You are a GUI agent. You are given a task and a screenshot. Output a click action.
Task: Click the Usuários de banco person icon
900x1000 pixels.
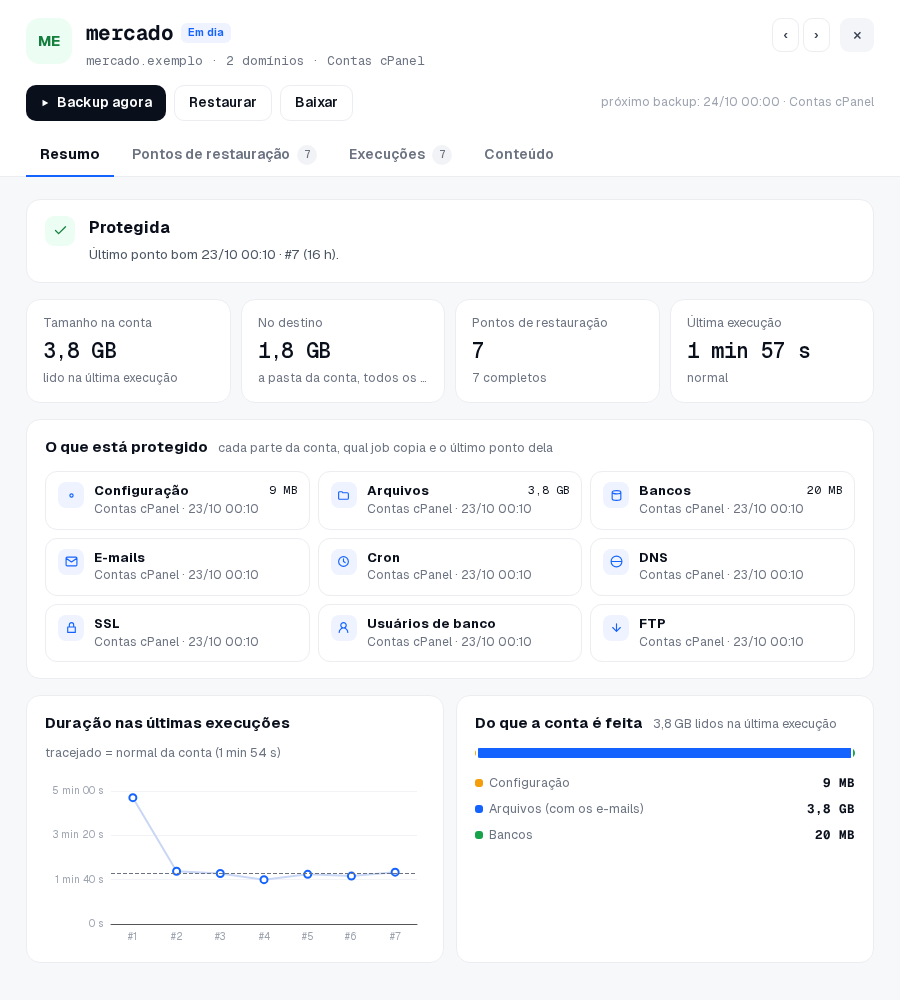pyautogui.click(x=343, y=628)
